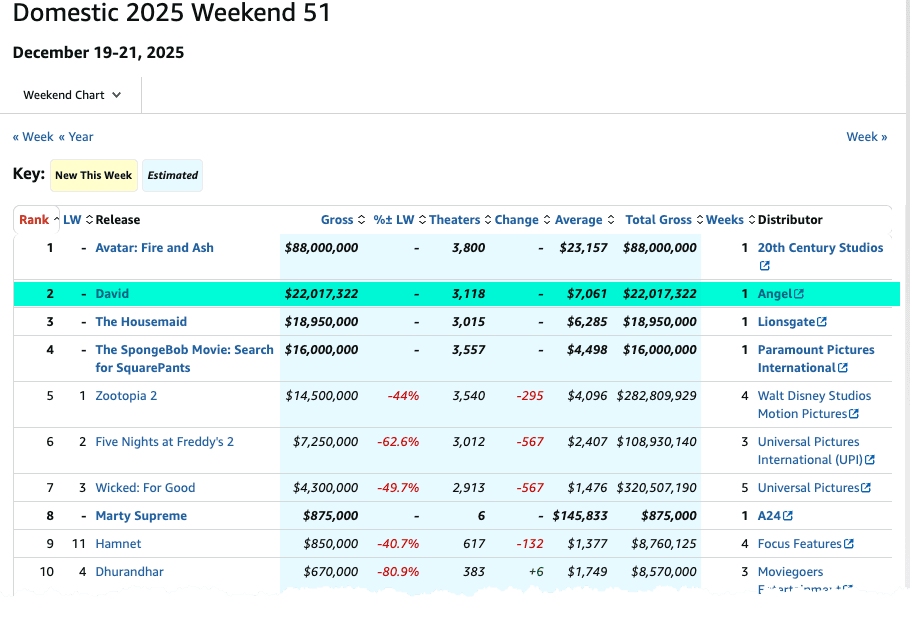Go to previous week link

point(33,137)
